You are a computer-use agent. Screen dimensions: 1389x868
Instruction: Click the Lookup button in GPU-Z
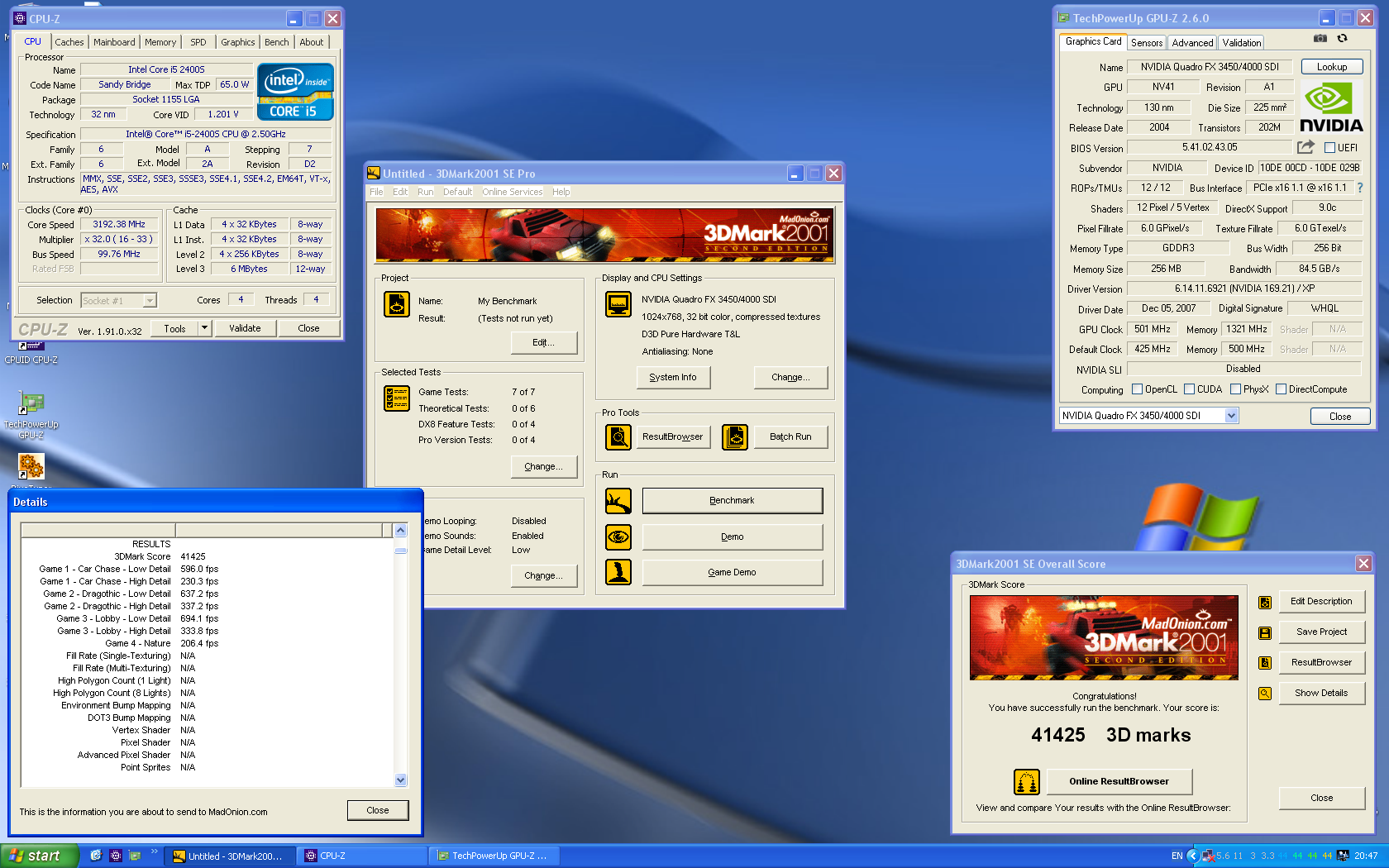1332,67
